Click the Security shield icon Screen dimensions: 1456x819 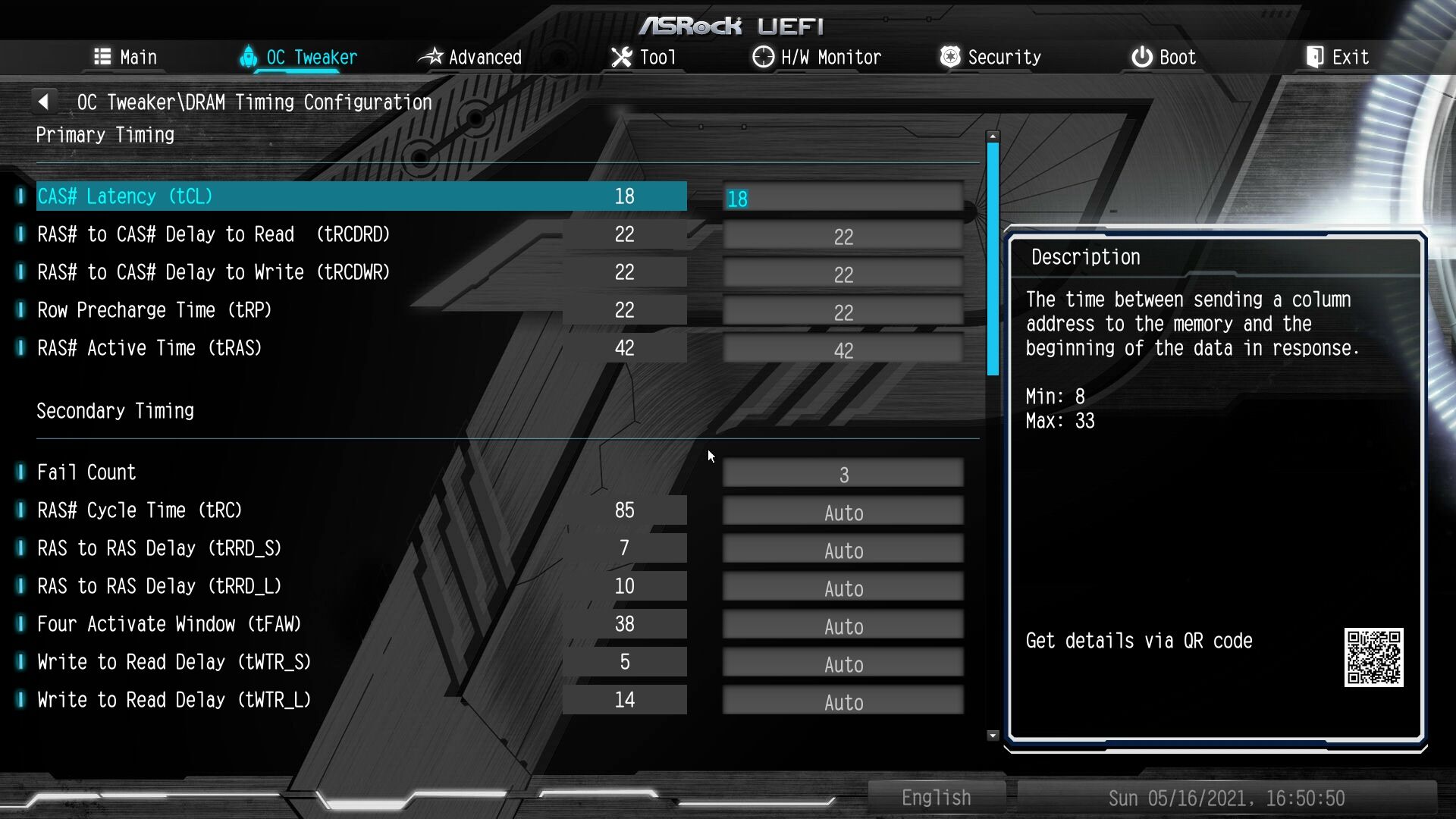949,57
